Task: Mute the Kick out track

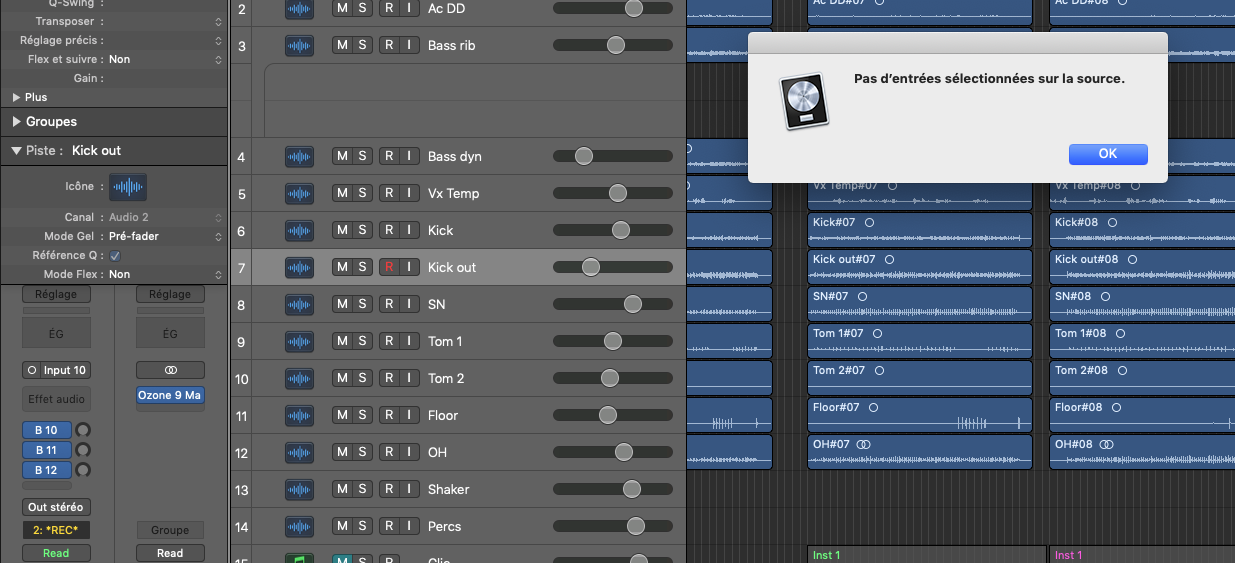Action: [342, 267]
